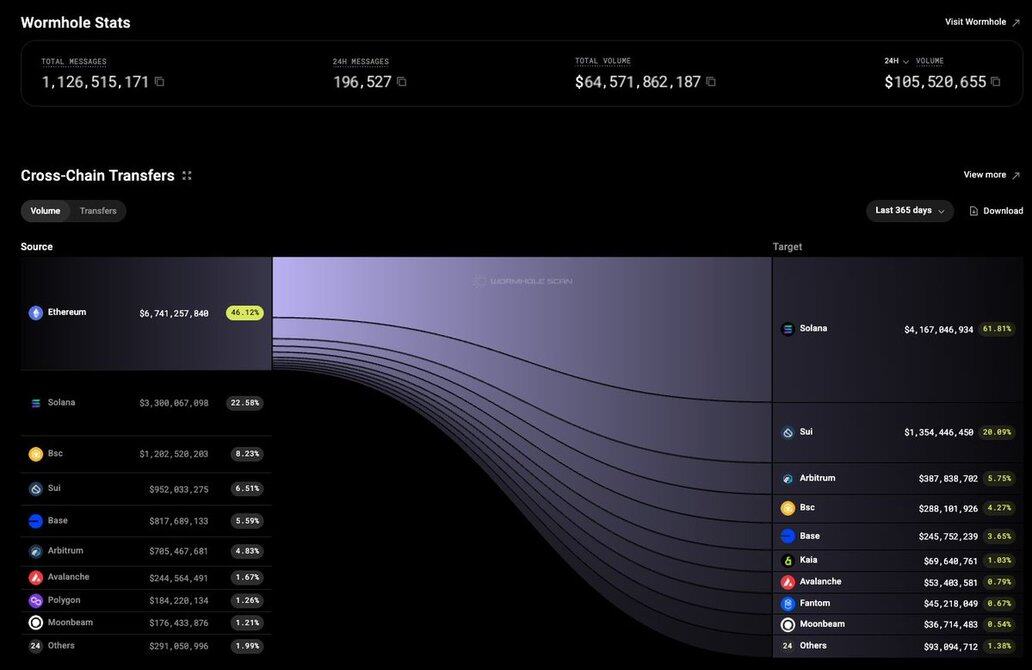Click the Avalanche source chain icon
Image resolution: width=1032 pixels, height=670 pixels.
tap(36, 578)
